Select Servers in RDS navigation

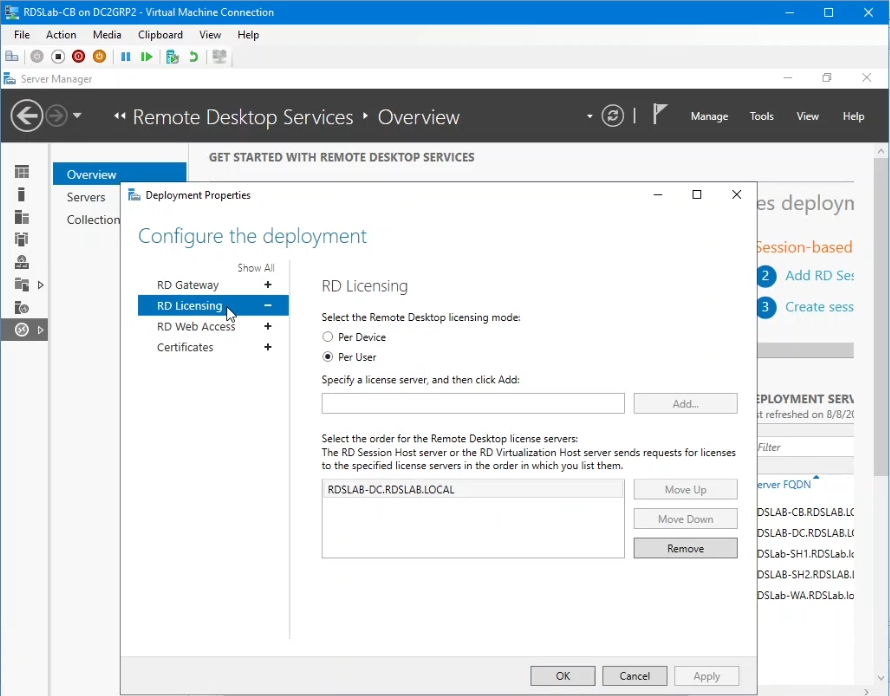86,197
